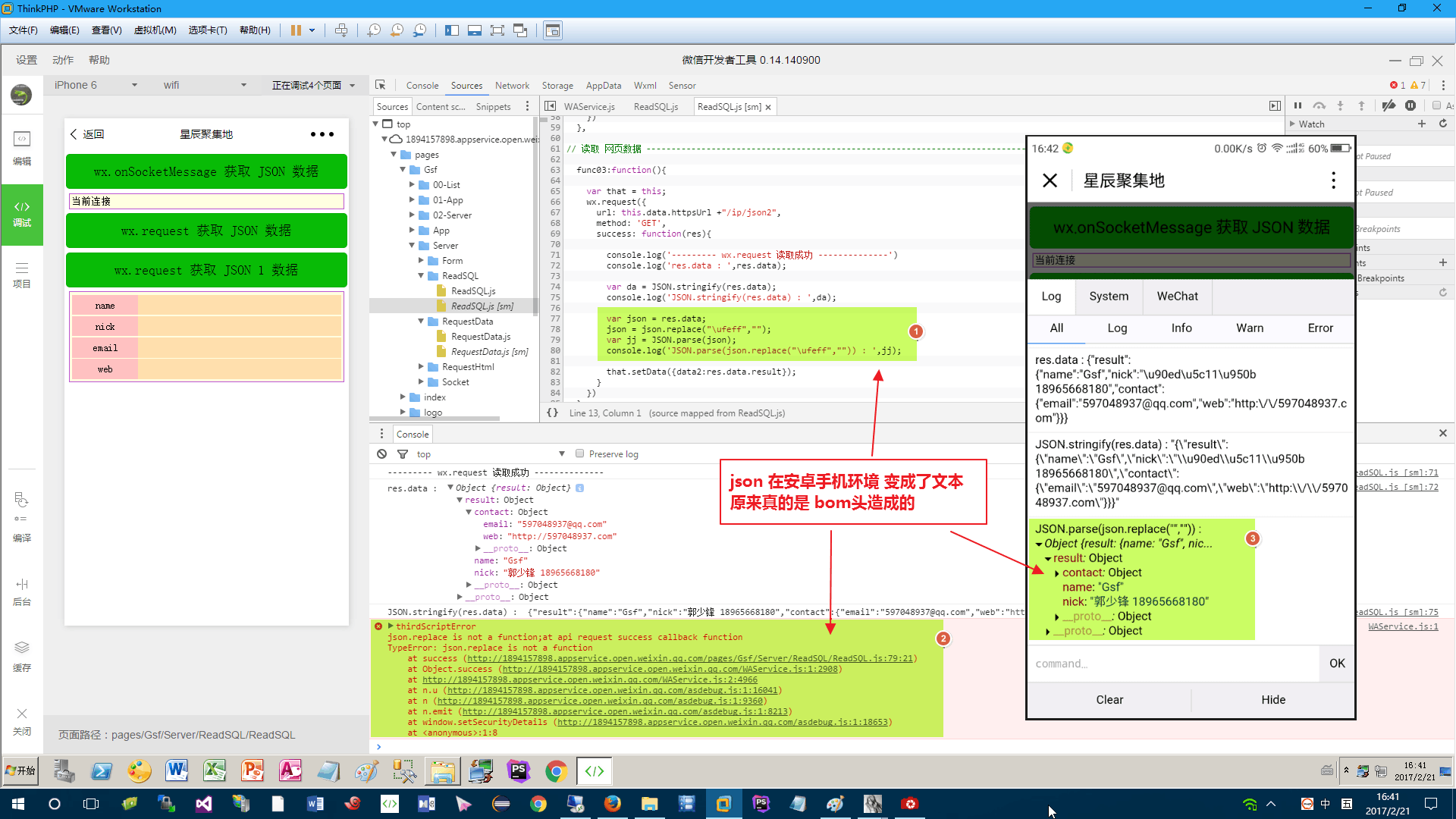The width and height of the screenshot is (1456, 819).
Task: Open the Sources pane overflow menu
Action: [x=528, y=106]
